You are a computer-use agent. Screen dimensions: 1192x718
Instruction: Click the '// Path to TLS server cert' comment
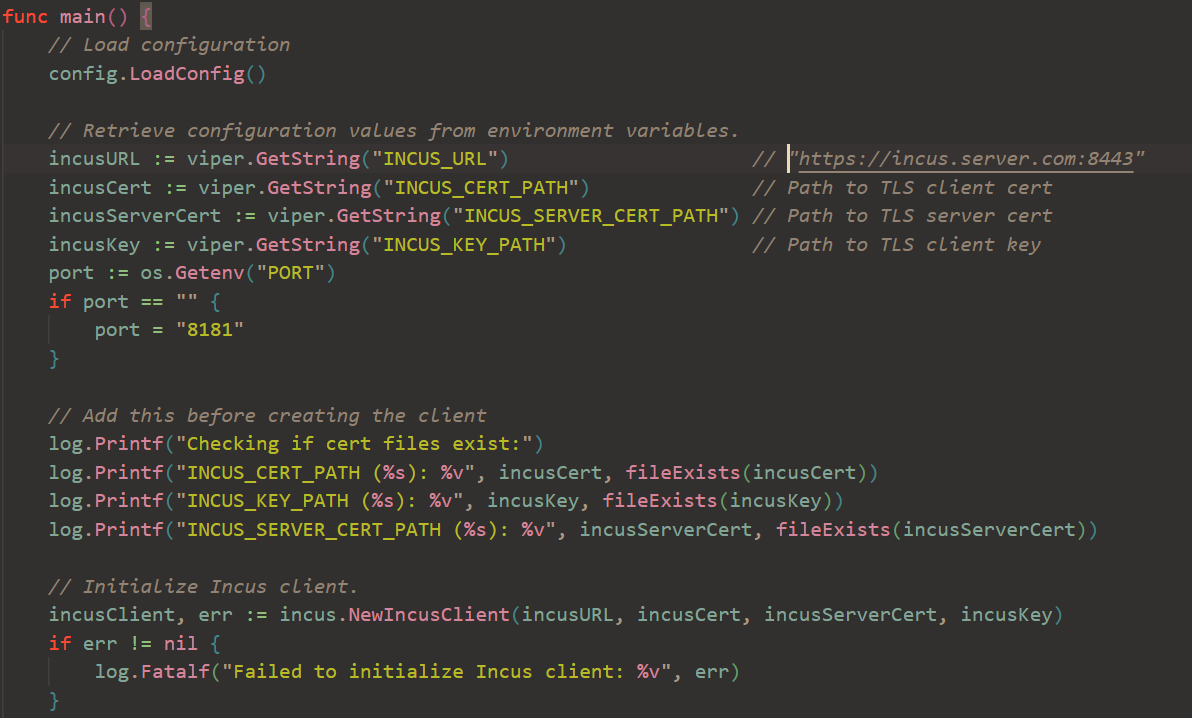tap(902, 216)
